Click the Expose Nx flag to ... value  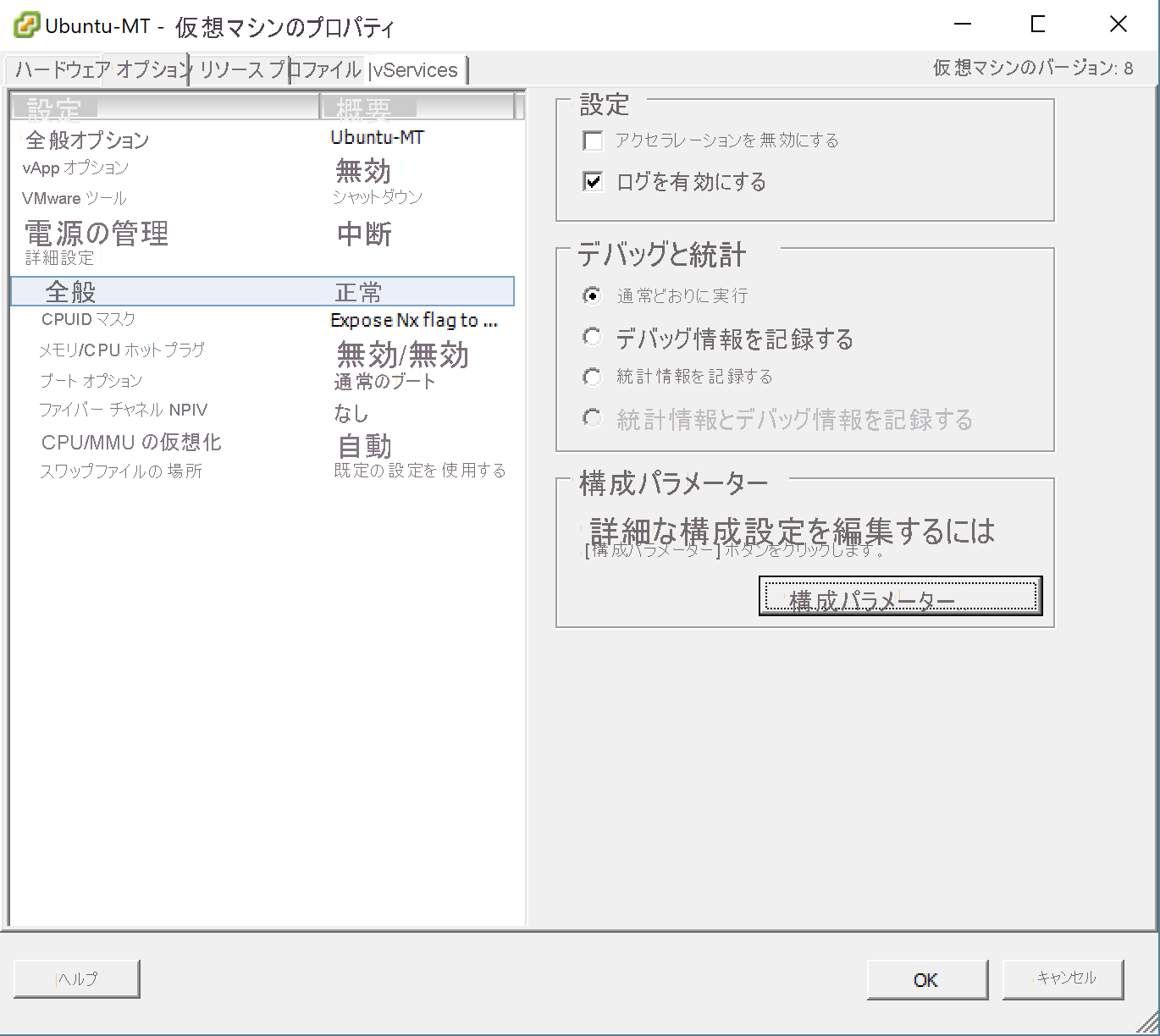(414, 320)
